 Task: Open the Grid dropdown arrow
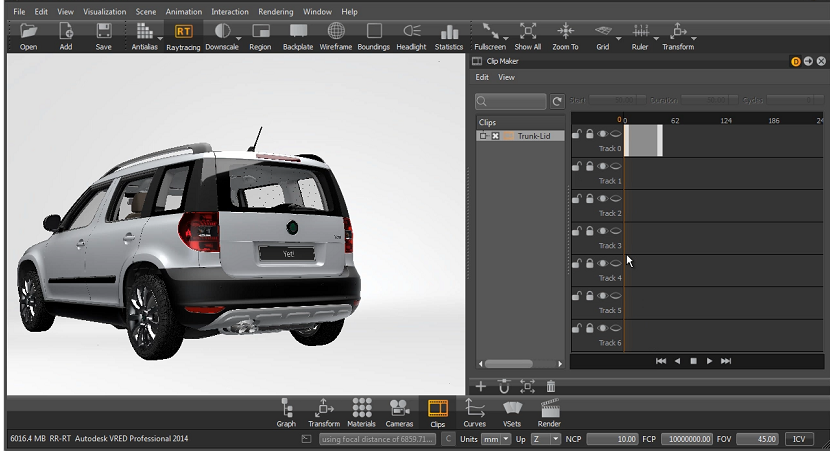coord(618,39)
